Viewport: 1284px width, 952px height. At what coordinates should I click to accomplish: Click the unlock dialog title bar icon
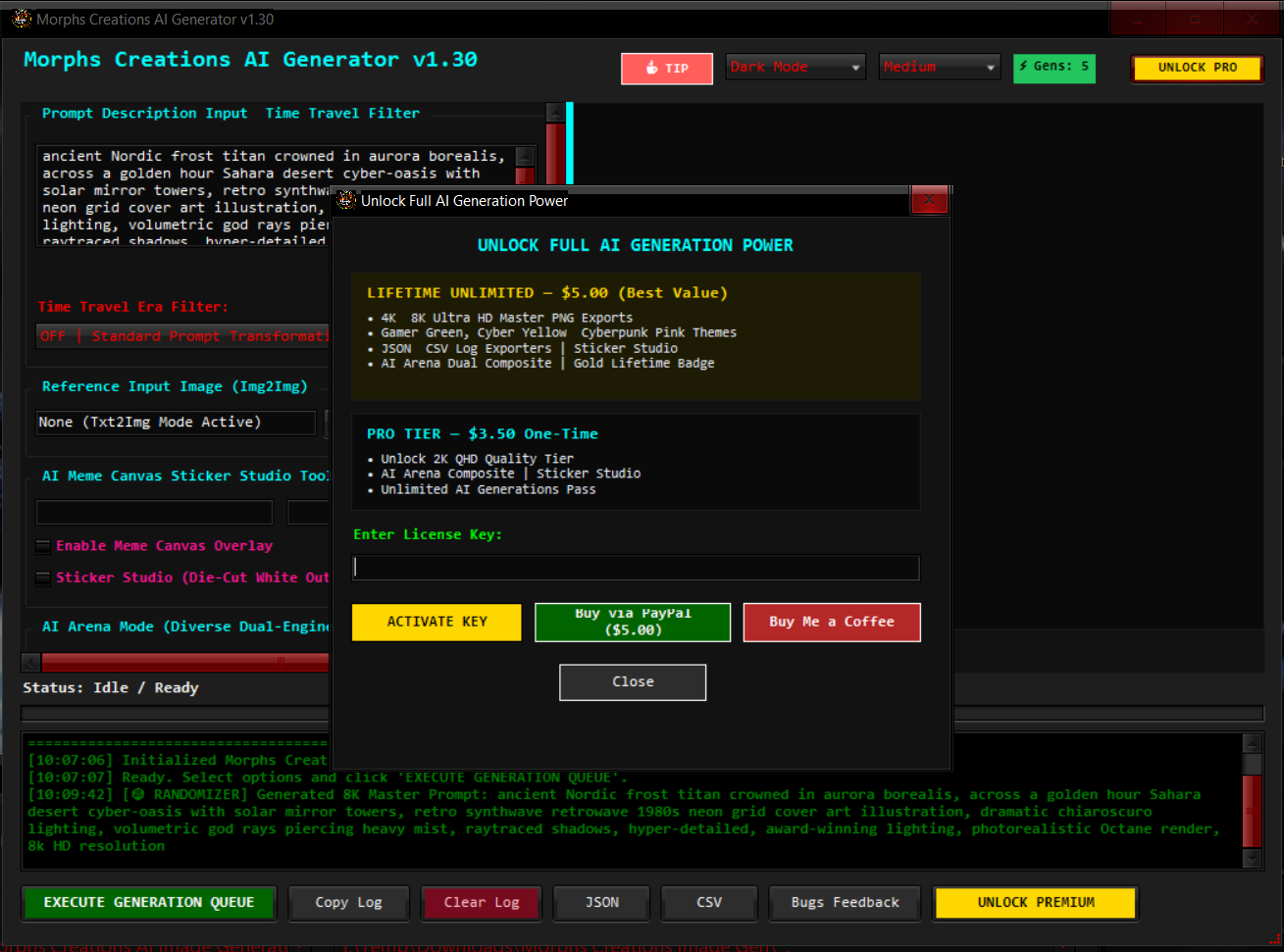[x=346, y=200]
